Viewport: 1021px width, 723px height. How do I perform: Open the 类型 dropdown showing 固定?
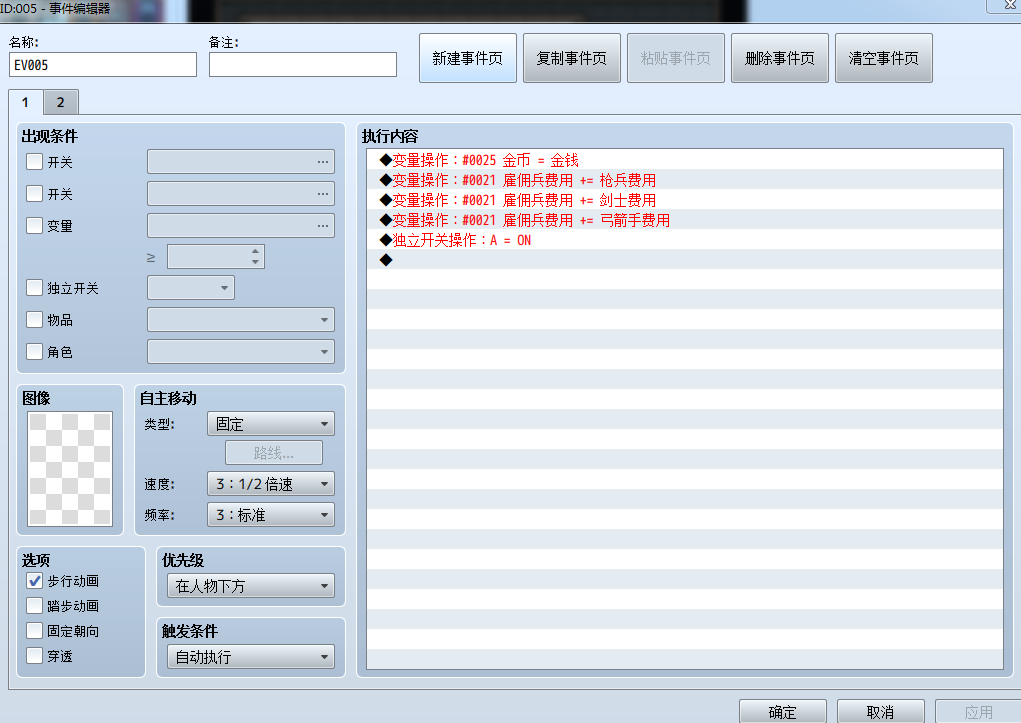tap(271, 424)
